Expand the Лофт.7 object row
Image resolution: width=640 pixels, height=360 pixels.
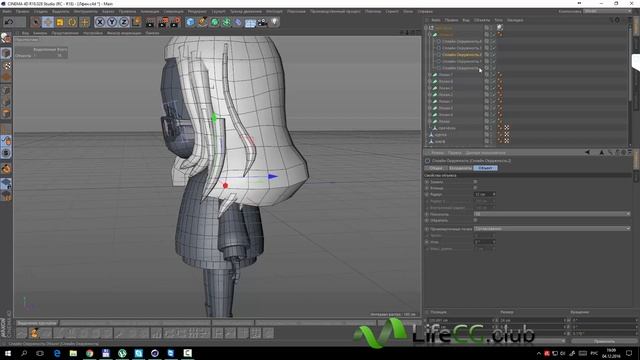tap(430, 75)
